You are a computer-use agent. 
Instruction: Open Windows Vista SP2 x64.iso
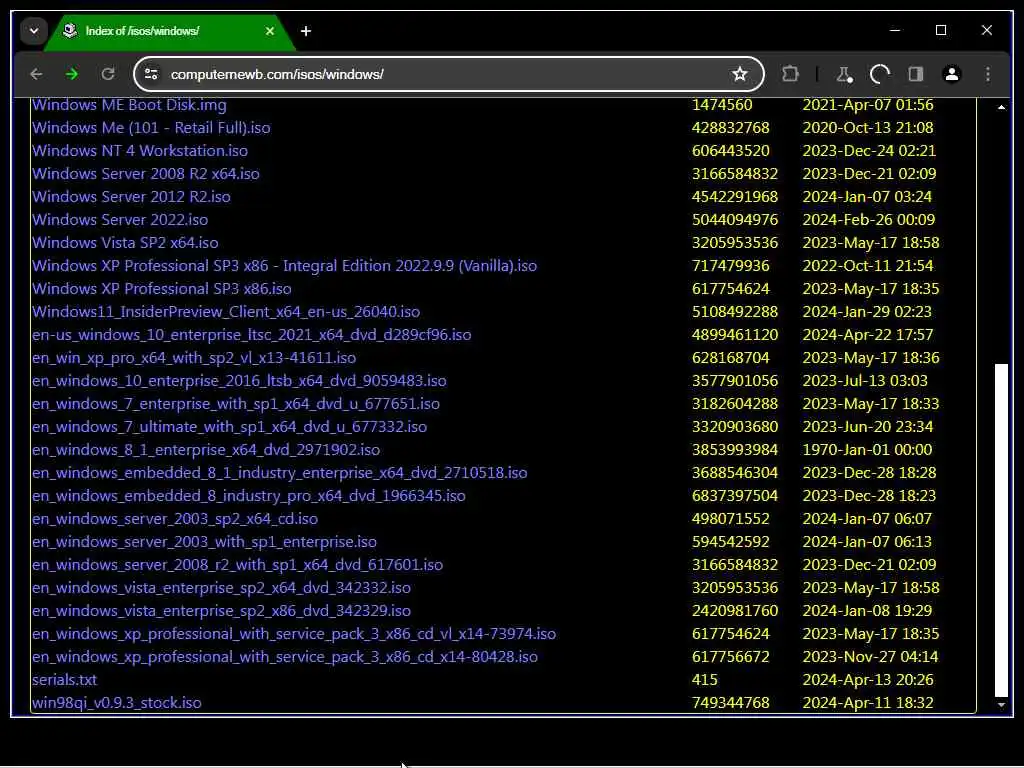pos(125,242)
